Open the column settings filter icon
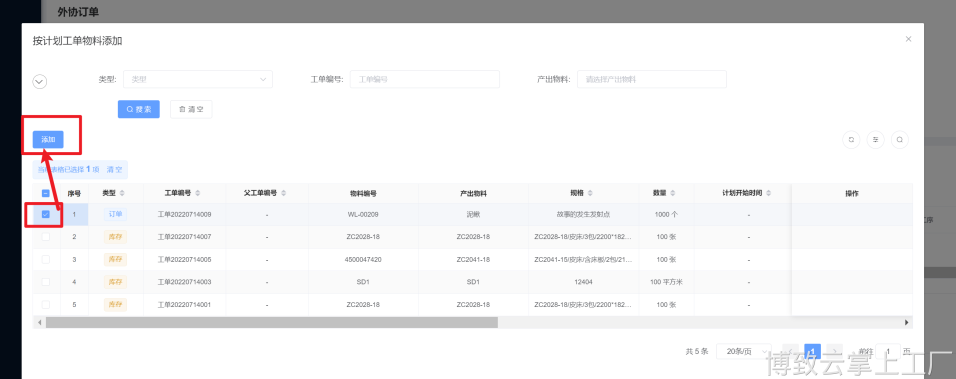 click(876, 140)
